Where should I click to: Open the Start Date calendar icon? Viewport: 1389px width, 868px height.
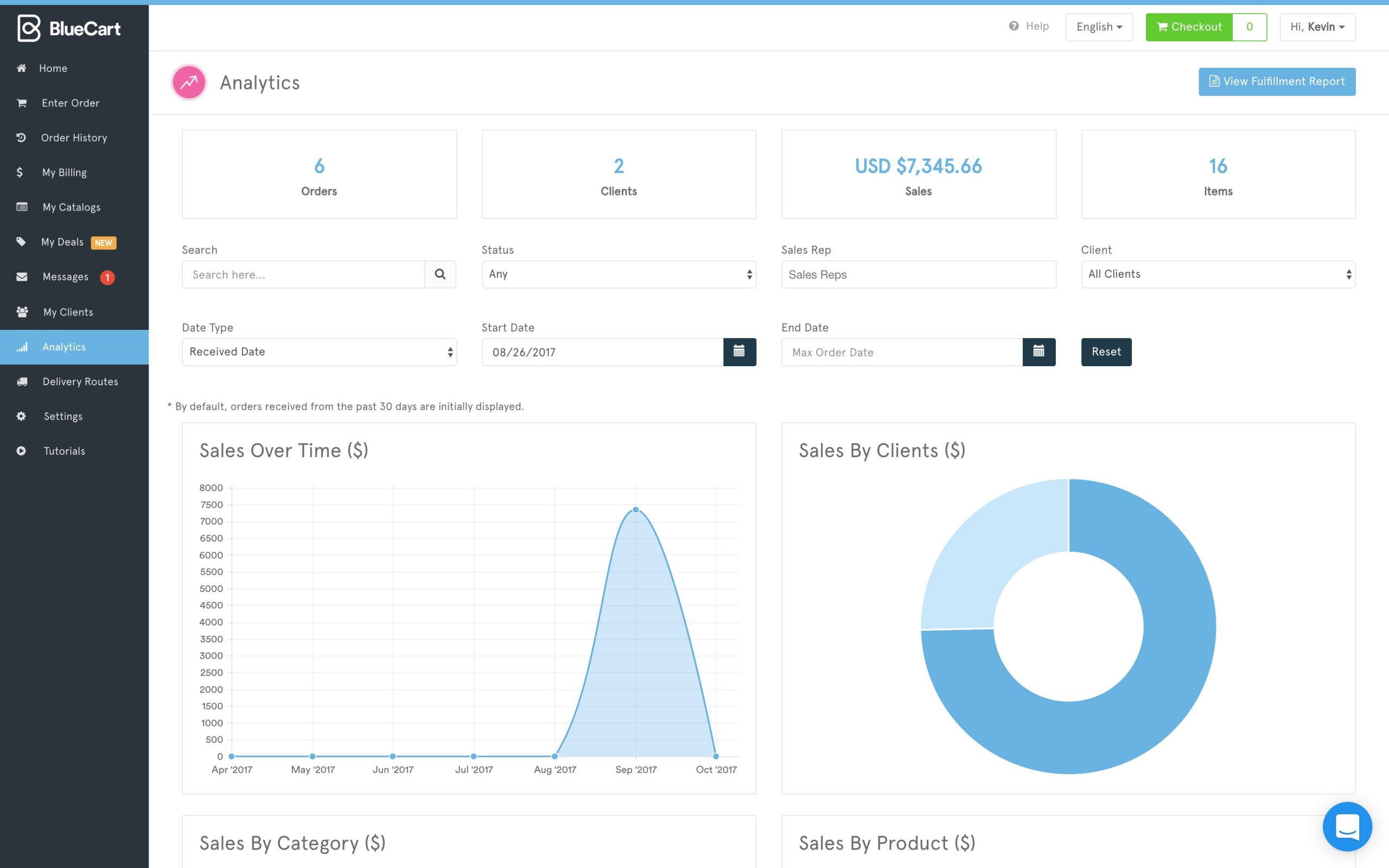741,352
